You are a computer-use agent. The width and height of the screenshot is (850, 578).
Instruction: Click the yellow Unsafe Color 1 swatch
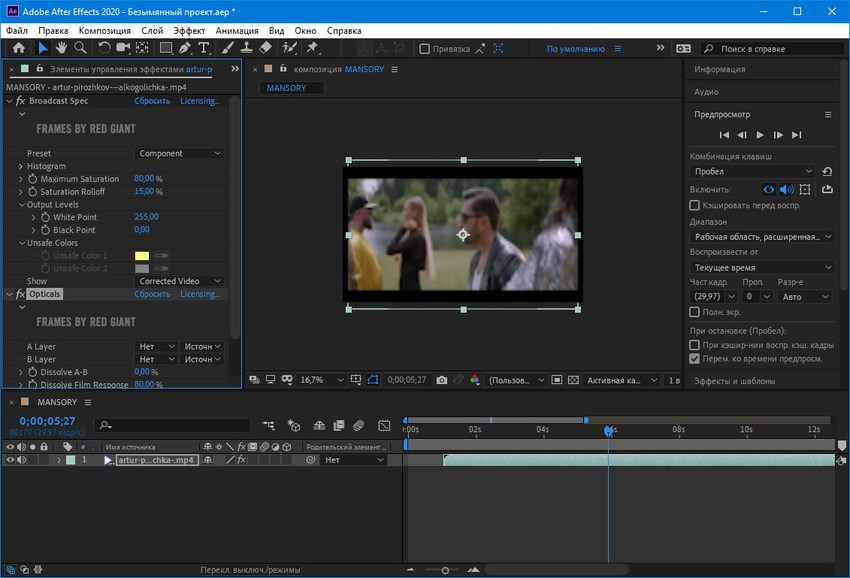(142, 256)
